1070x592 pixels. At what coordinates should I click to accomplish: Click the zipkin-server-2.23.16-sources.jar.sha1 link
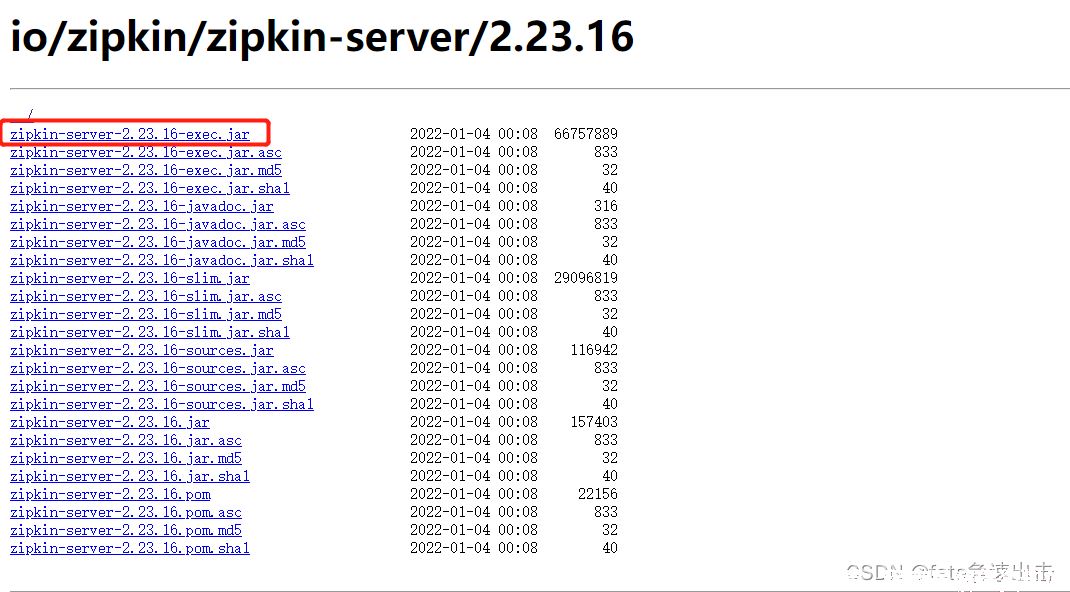click(x=162, y=404)
